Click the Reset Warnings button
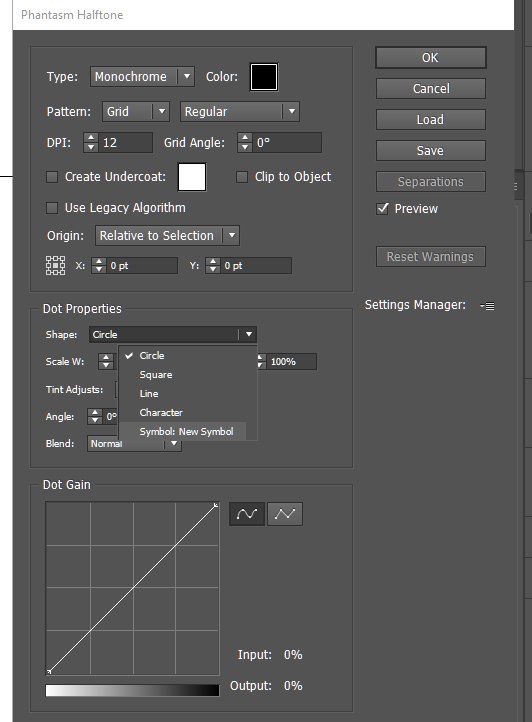Screen dimensions: 532x722 tap(431, 256)
